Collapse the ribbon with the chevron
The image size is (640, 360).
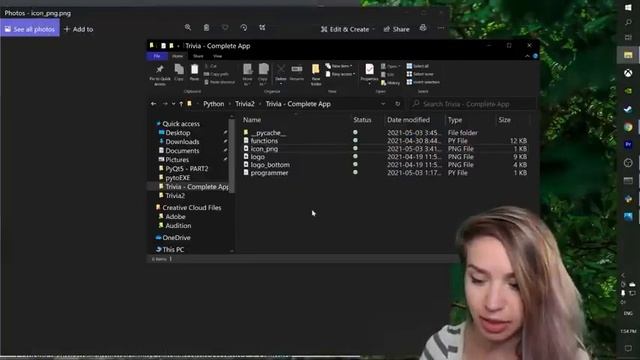coord(527,56)
